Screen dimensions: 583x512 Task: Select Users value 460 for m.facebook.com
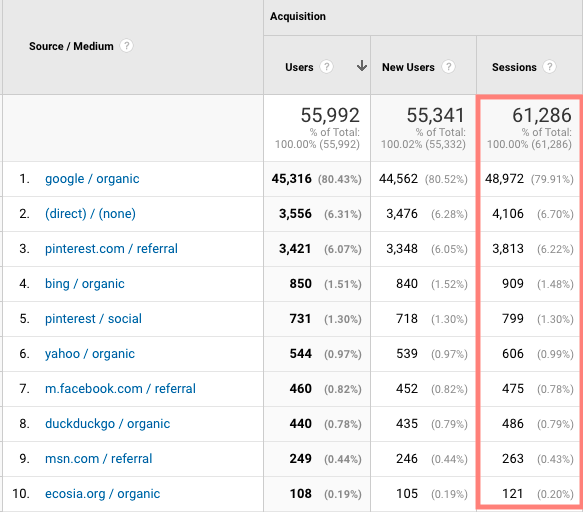[301, 389]
